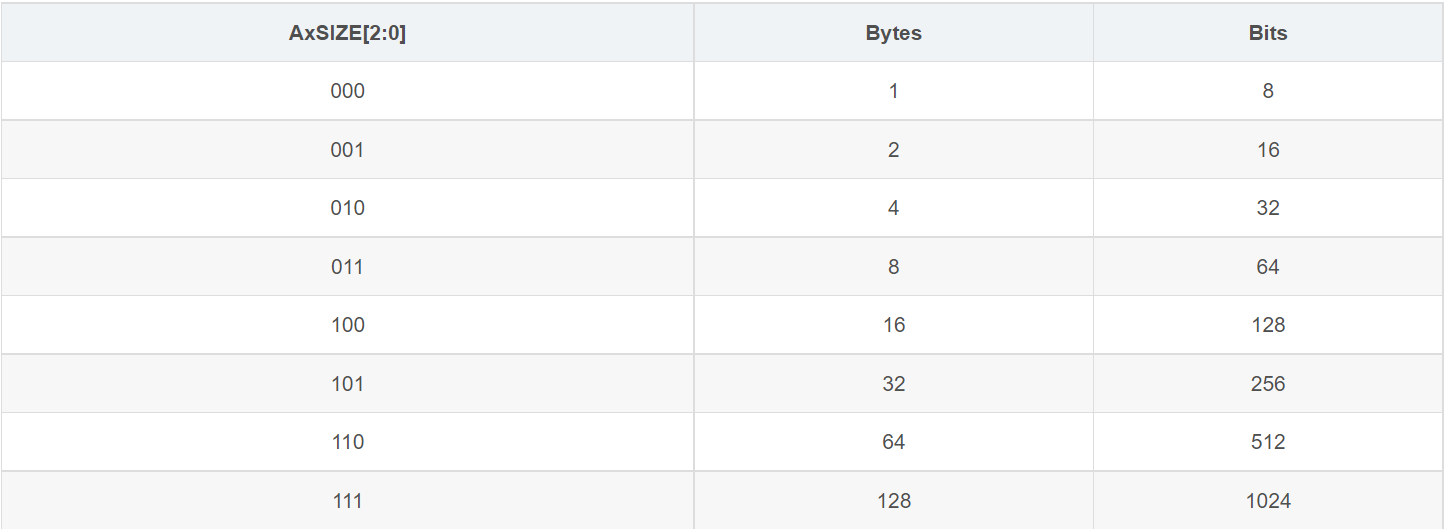The height and width of the screenshot is (529, 1446).
Task: Click the AxSIZE[2:0] column header
Action: coord(347,33)
